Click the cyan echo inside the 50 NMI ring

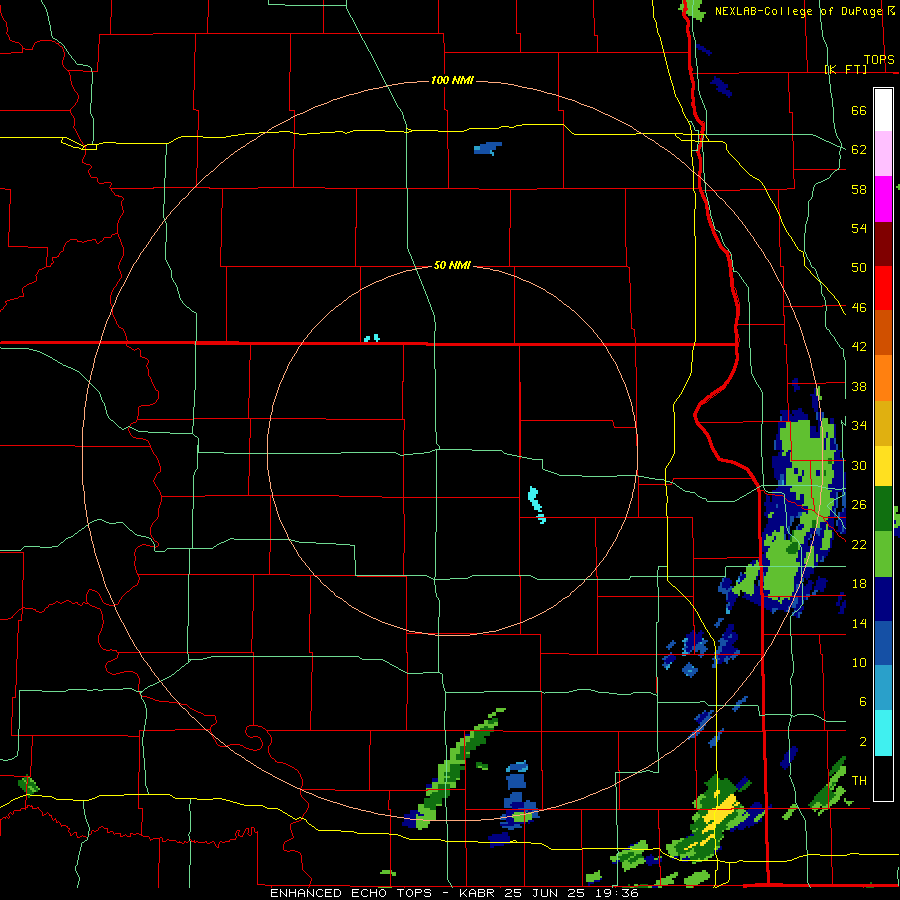coord(536,504)
